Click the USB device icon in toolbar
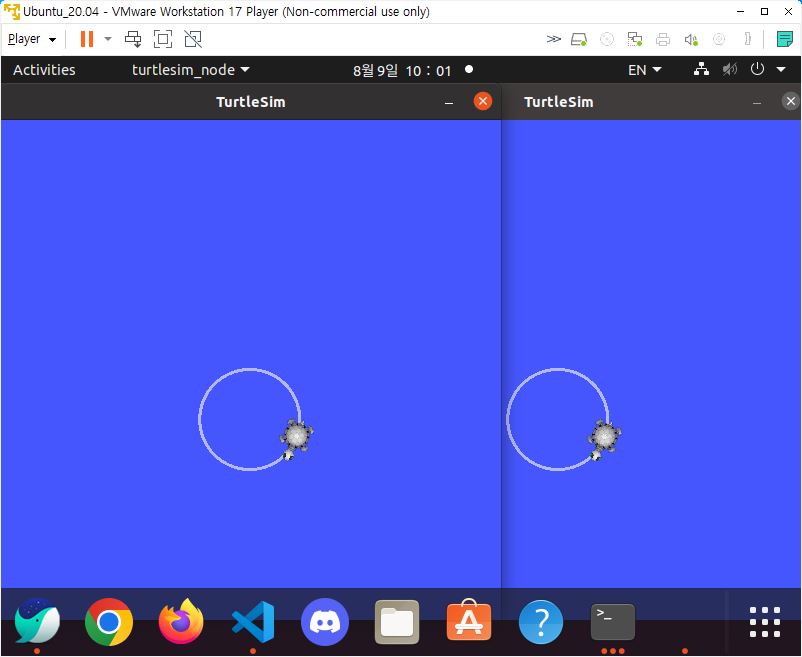The image size is (802, 657). [747, 39]
